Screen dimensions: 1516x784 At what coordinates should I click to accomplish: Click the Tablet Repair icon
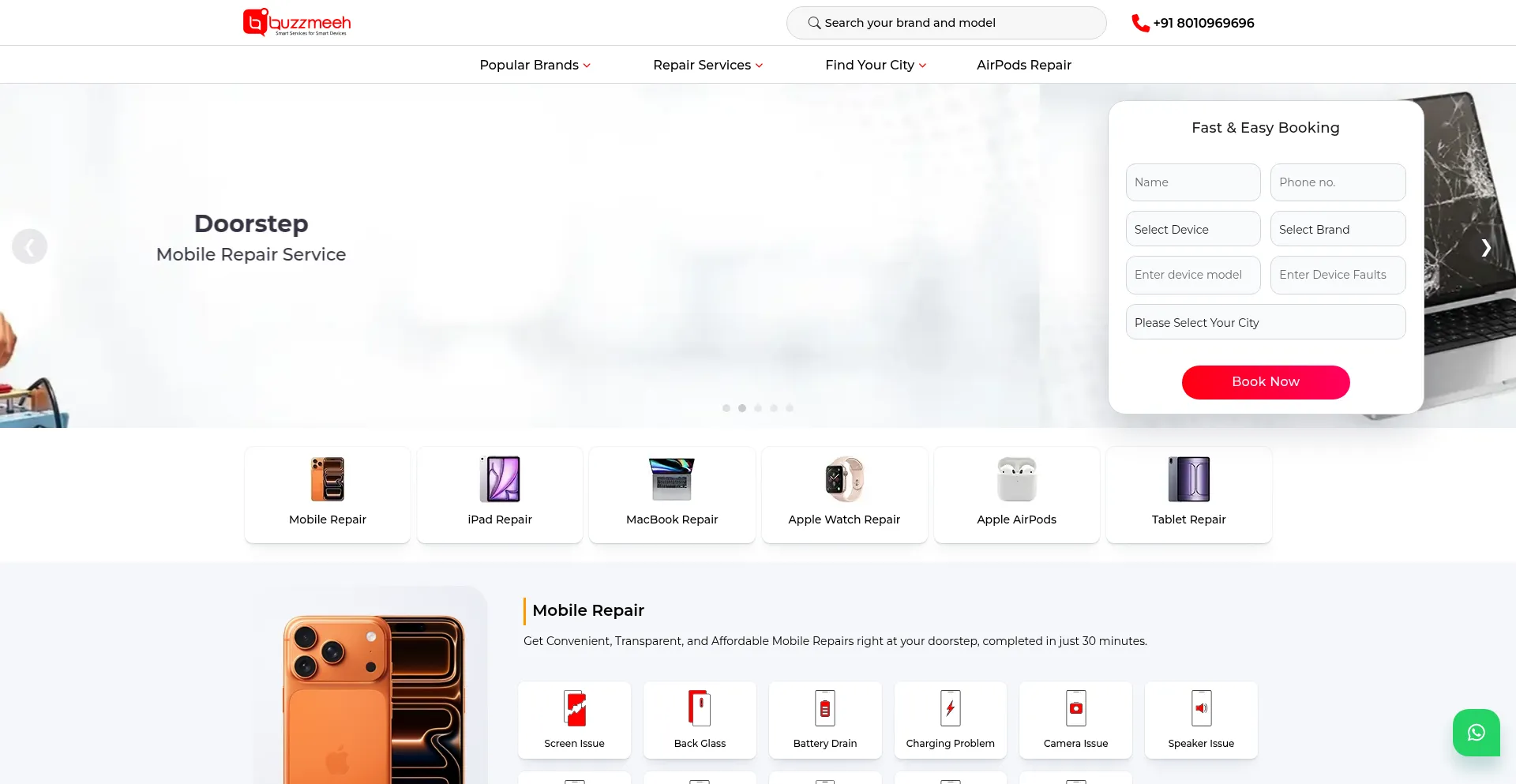pos(1189,479)
